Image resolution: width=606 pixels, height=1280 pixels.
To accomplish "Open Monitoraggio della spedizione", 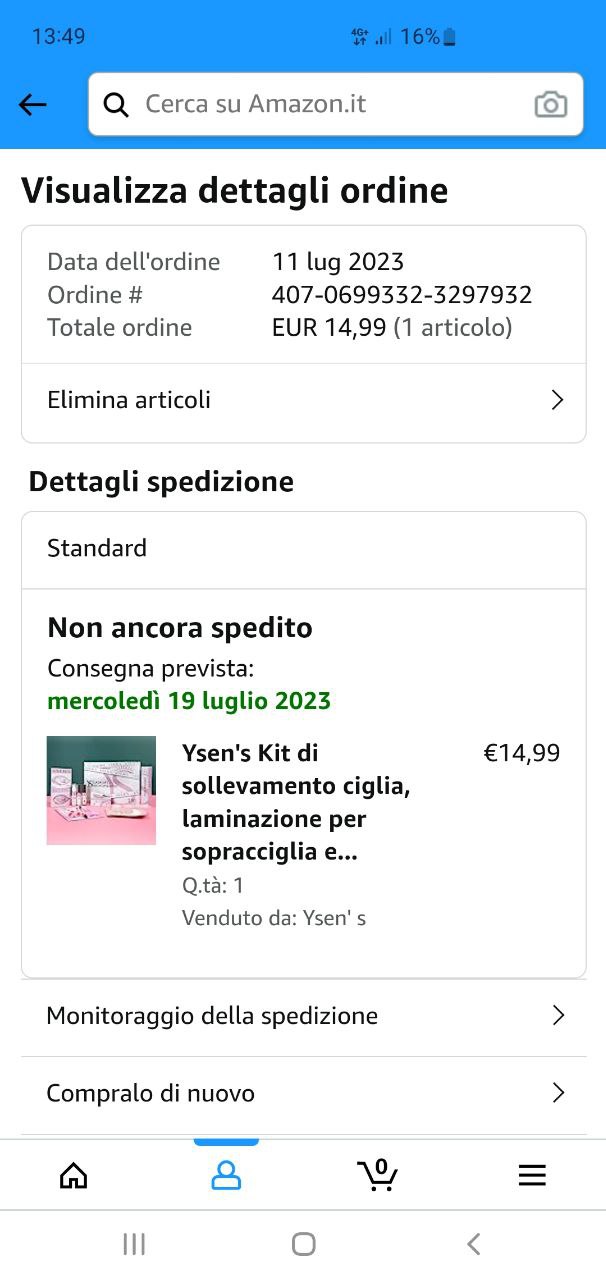I will point(212,1016).
